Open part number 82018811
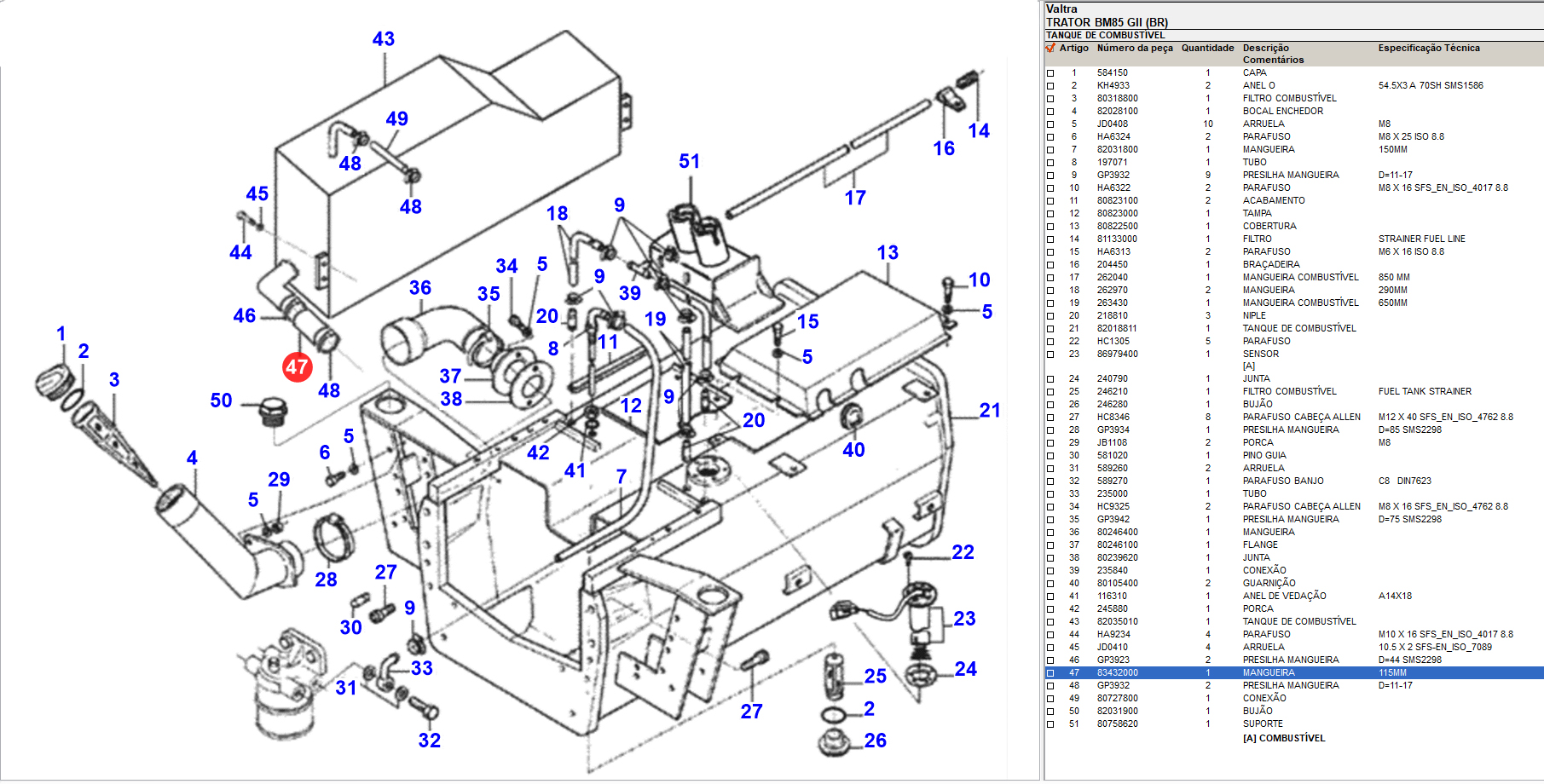This screenshot has height=784, width=1544. pos(1117,328)
